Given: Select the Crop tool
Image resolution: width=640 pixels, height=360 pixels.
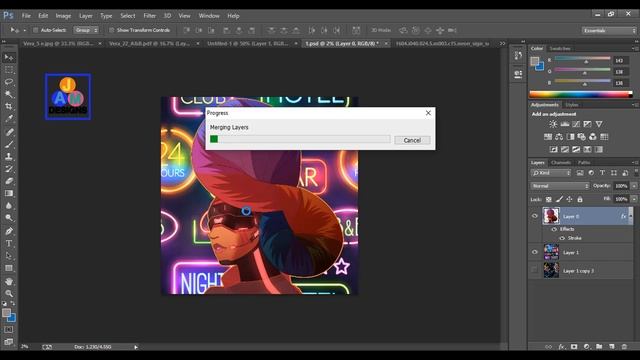Looking at the screenshot, I should point(9,107).
